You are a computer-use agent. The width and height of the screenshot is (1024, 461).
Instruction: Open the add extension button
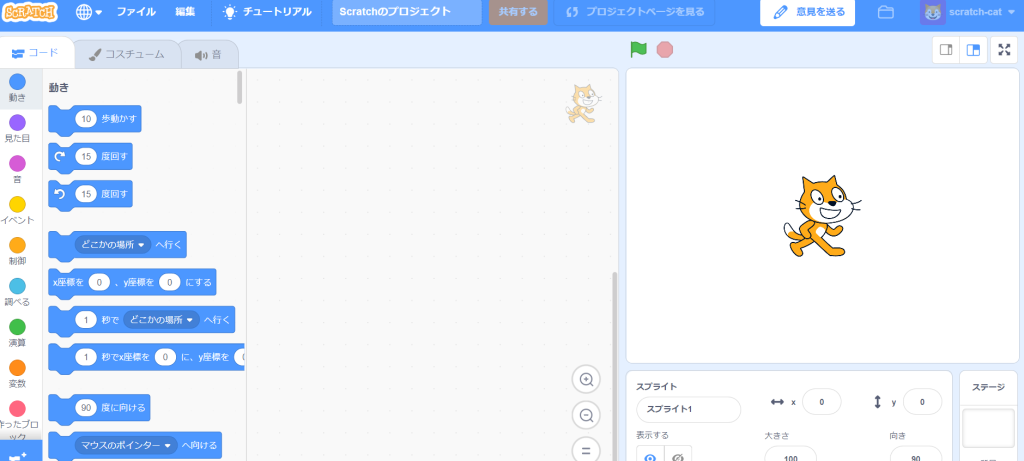tap(21, 452)
